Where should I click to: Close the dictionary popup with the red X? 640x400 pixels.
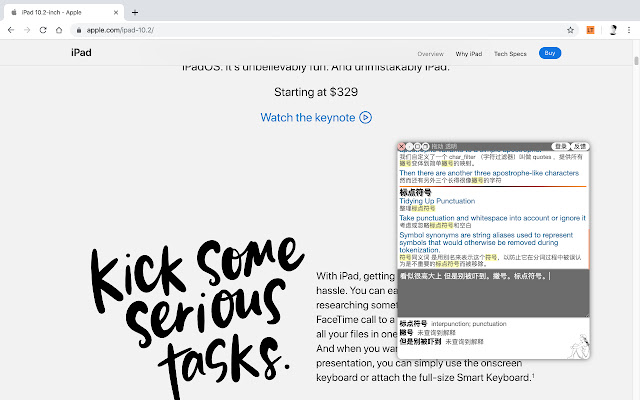[x=401, y=146]
